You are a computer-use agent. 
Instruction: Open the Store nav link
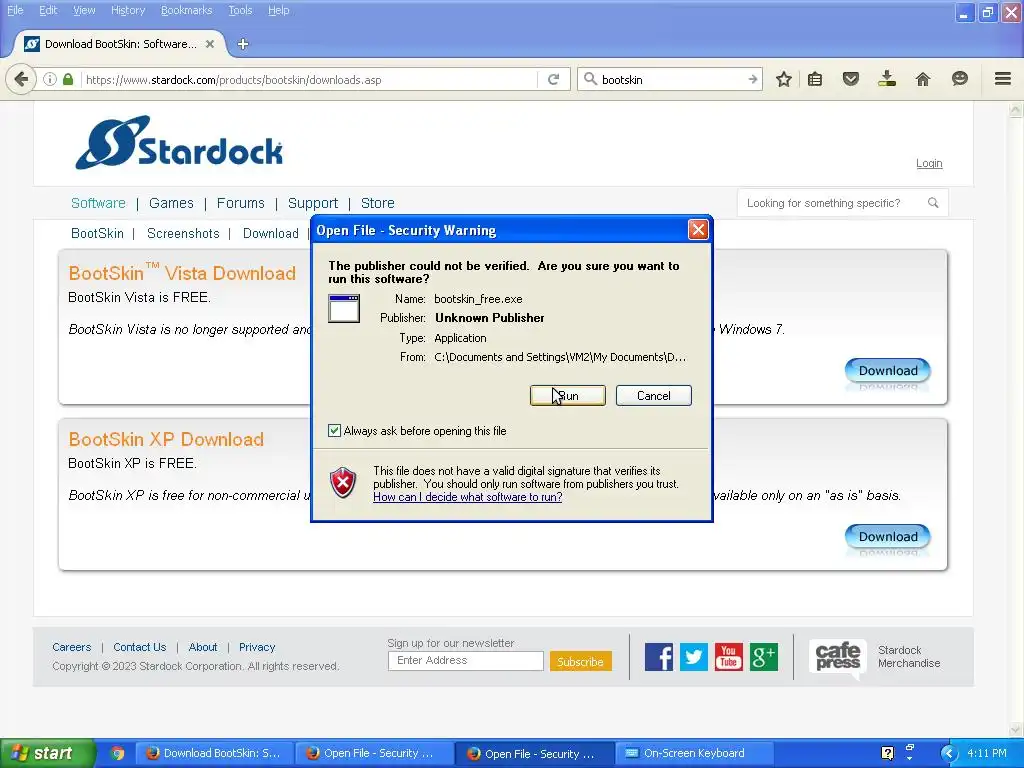(377, 203)
